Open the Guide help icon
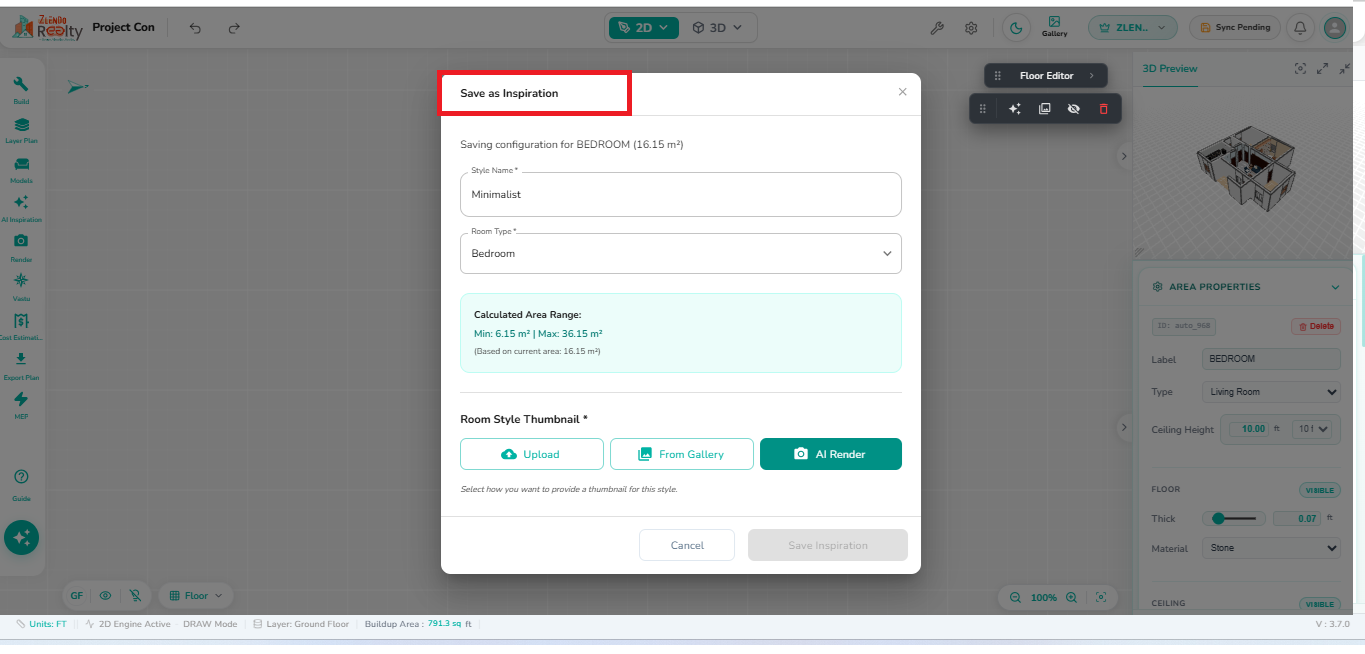1365x654 pixels. (x=21, y=484)
